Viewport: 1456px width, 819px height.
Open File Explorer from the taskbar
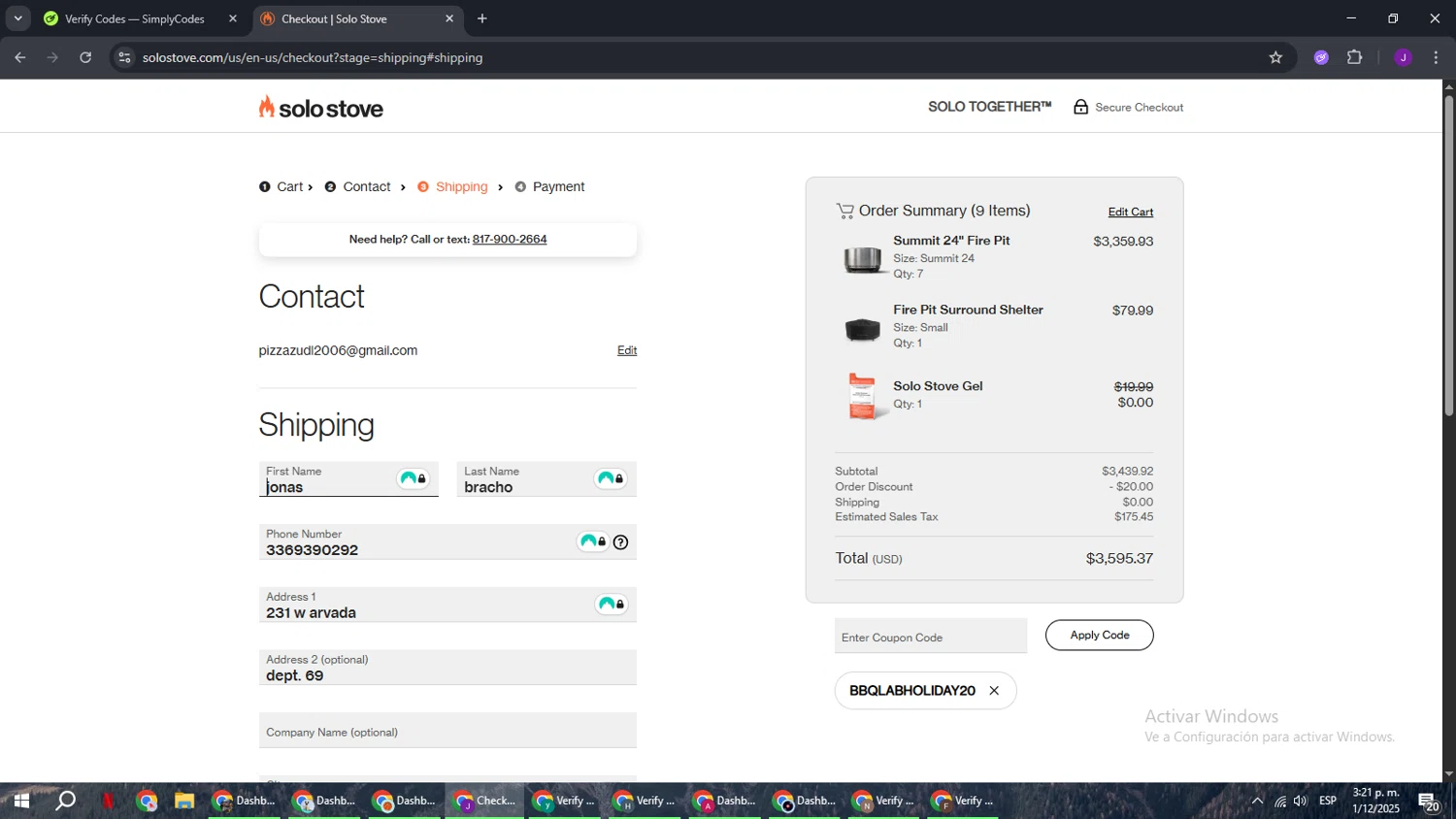pyautogui.click(x=184, y=801)
